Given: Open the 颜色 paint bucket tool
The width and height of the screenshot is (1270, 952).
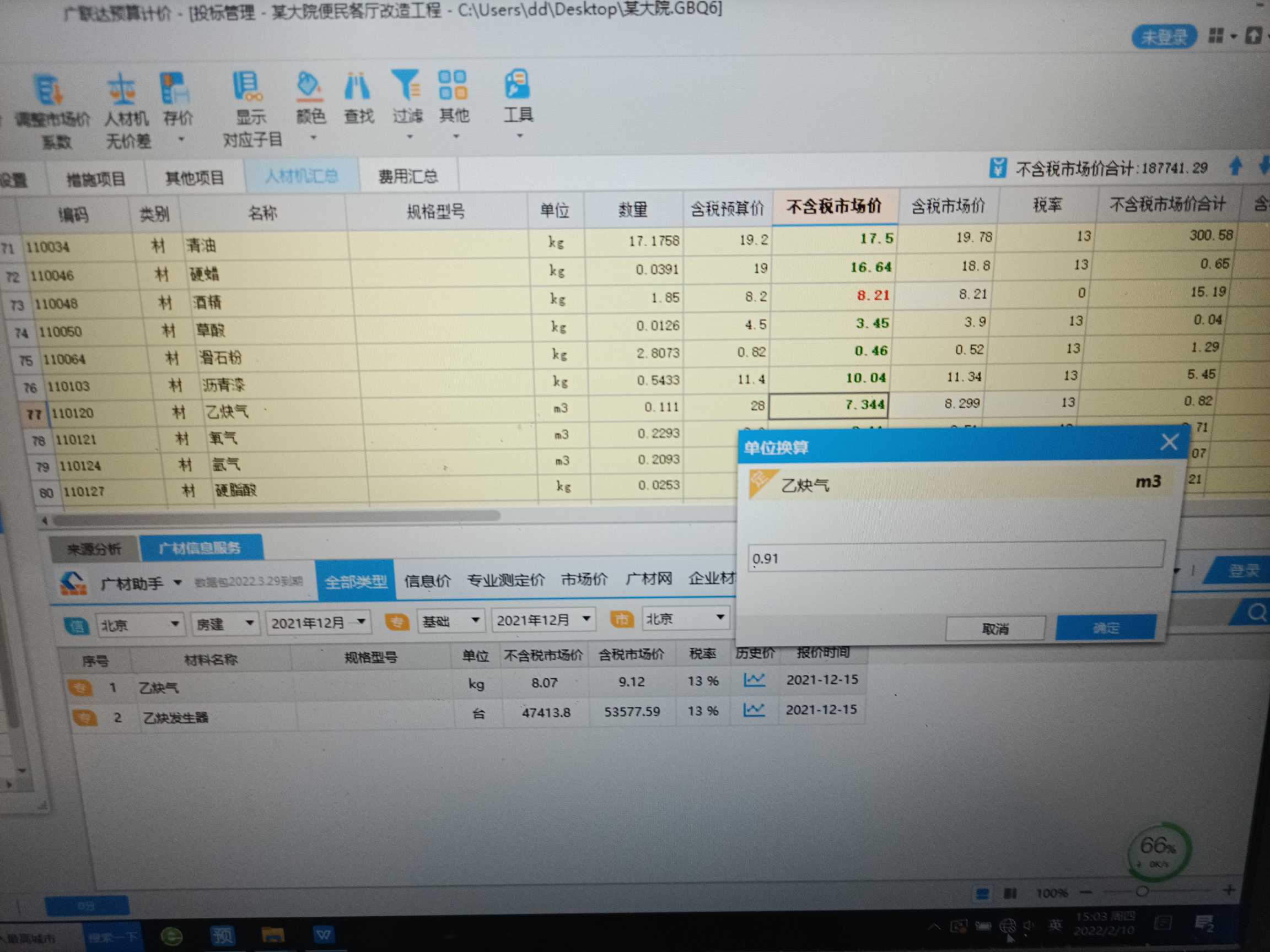Looking at the screenshot, I should click(x=309, y=86).
